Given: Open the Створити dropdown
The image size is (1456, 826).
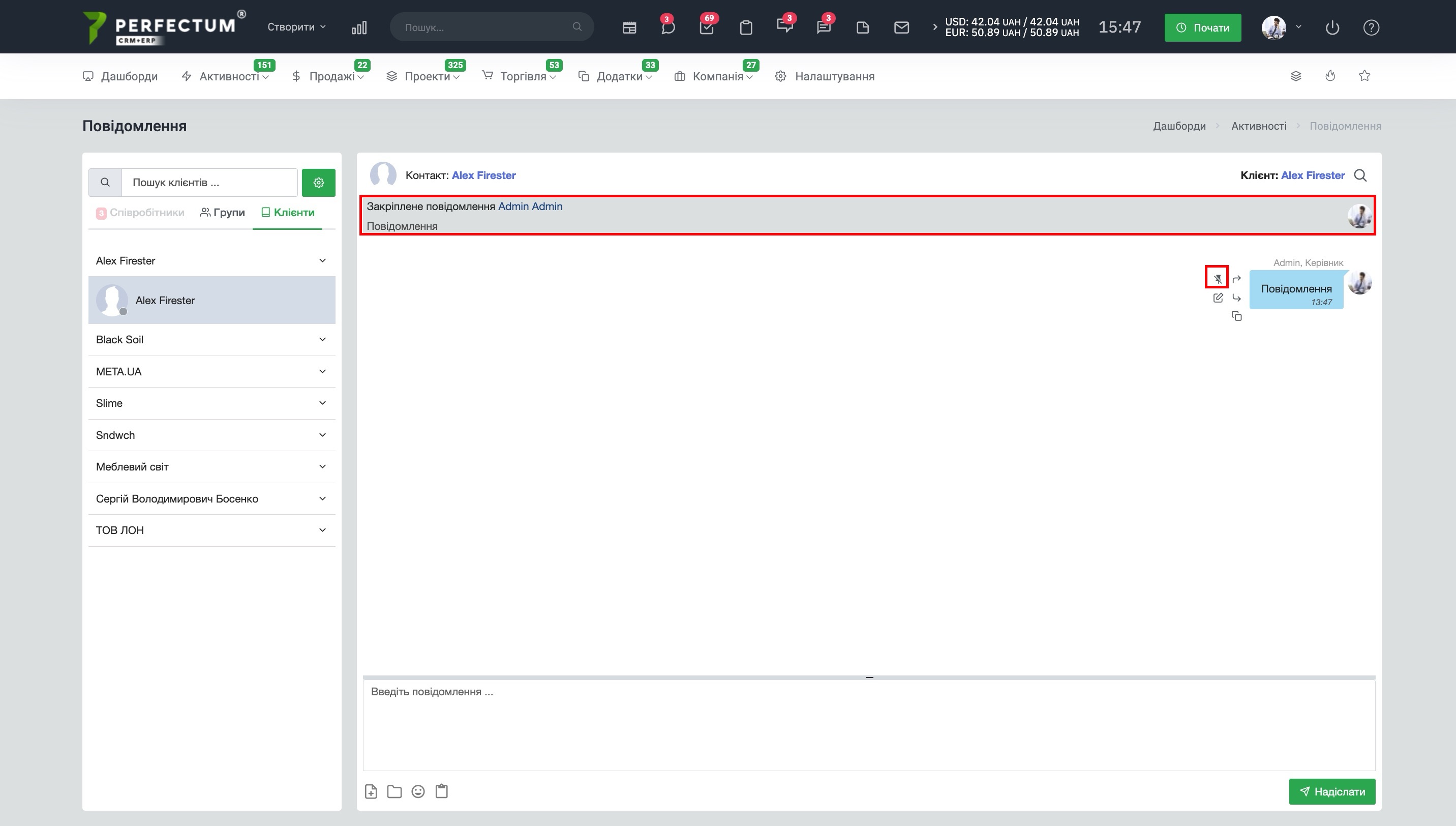Looking at the screenshot, I should point(296,26).
